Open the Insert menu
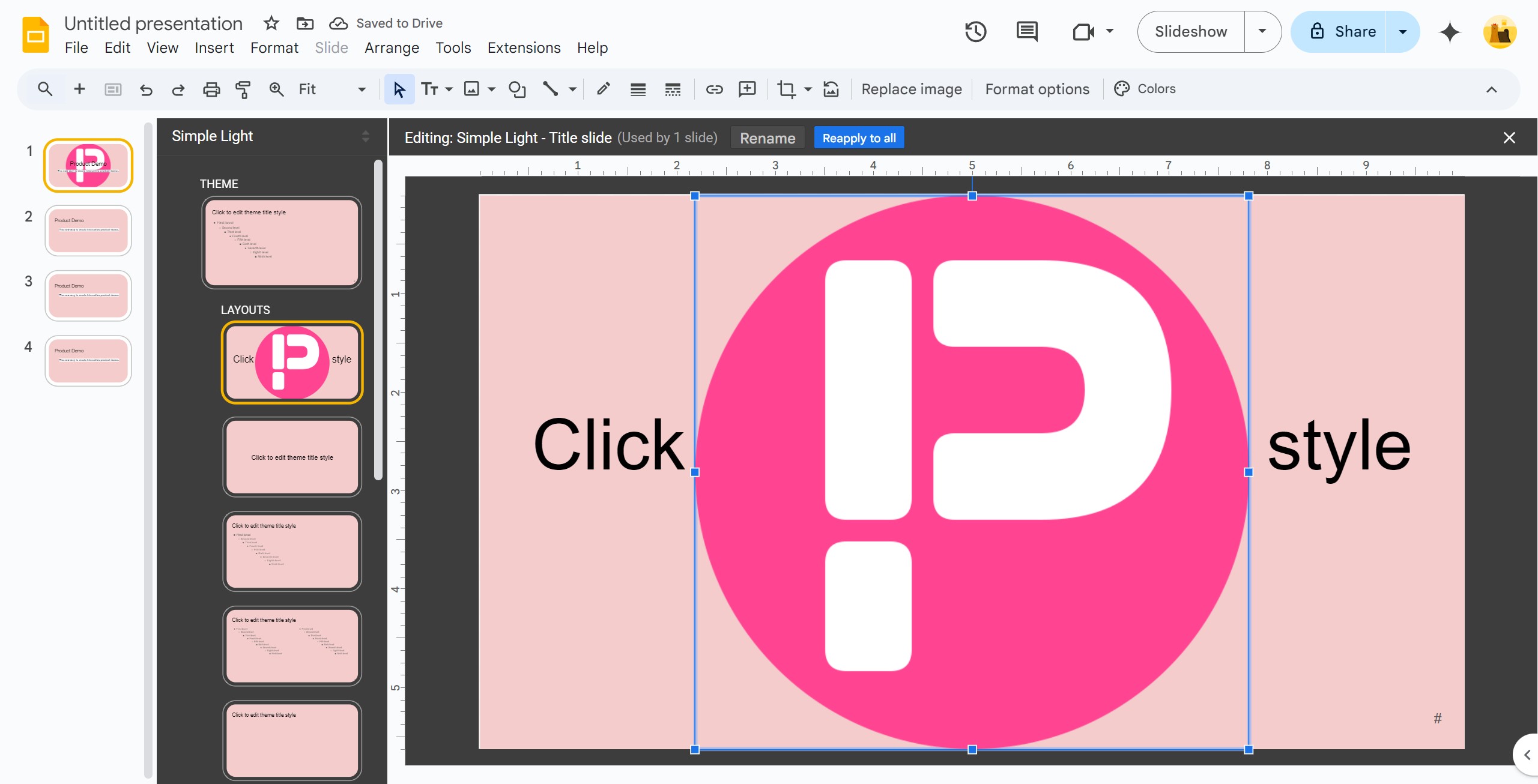This screenshot has width=1538, height=784. click(x=214, y=48)
